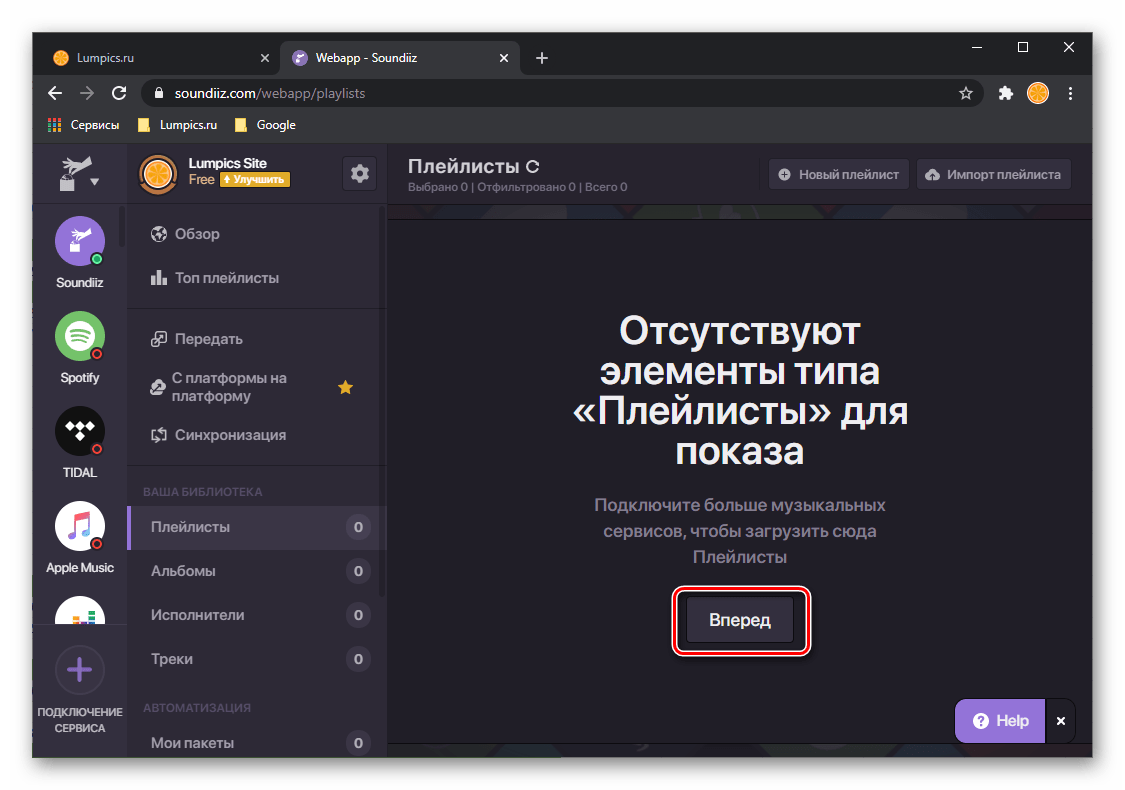The height and width of the screenshot is (790, 1125).
Task: Select Исполнители in the library sidebar
Action: pyautogui.click(x=197, y=615)
